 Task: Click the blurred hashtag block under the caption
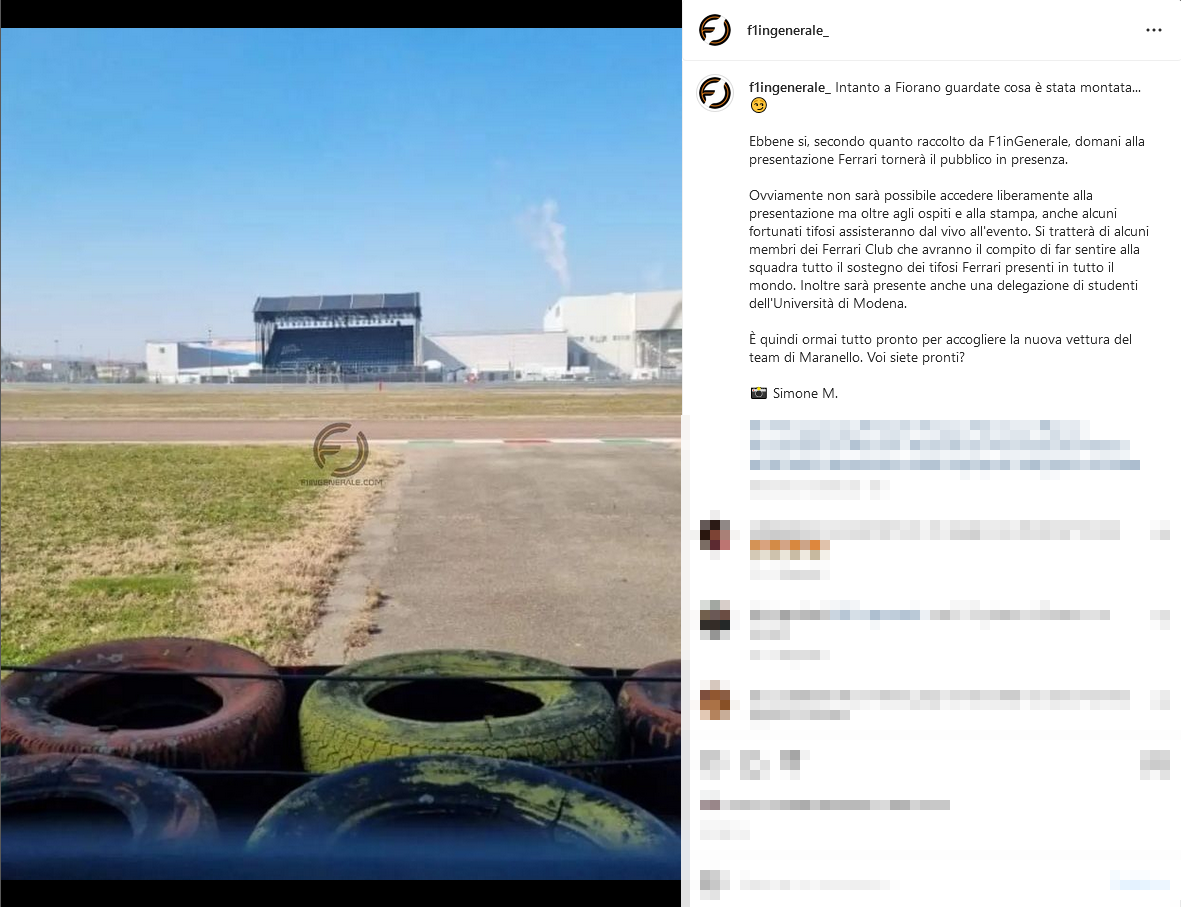[944, 445]
